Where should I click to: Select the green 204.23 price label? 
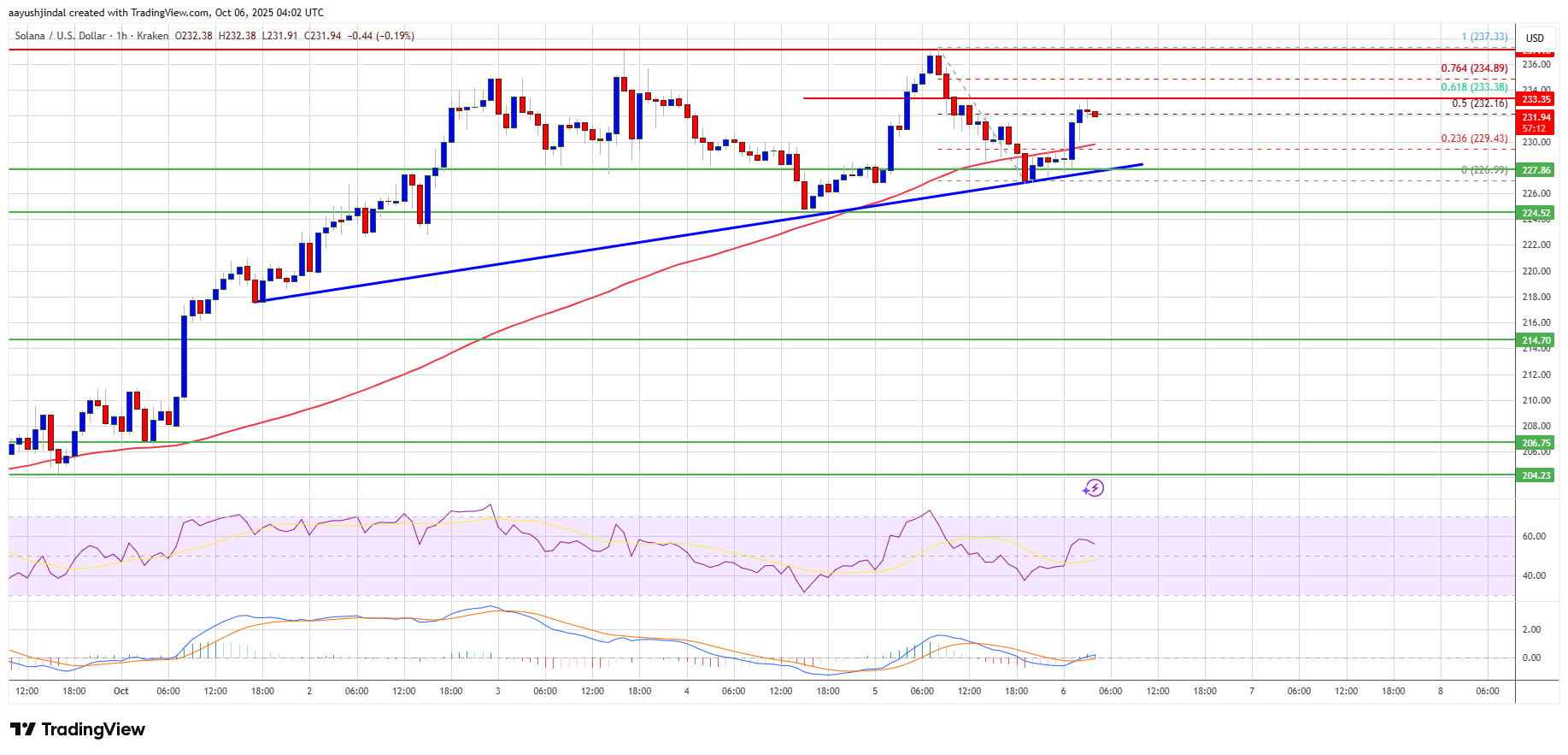point(1536,475)
